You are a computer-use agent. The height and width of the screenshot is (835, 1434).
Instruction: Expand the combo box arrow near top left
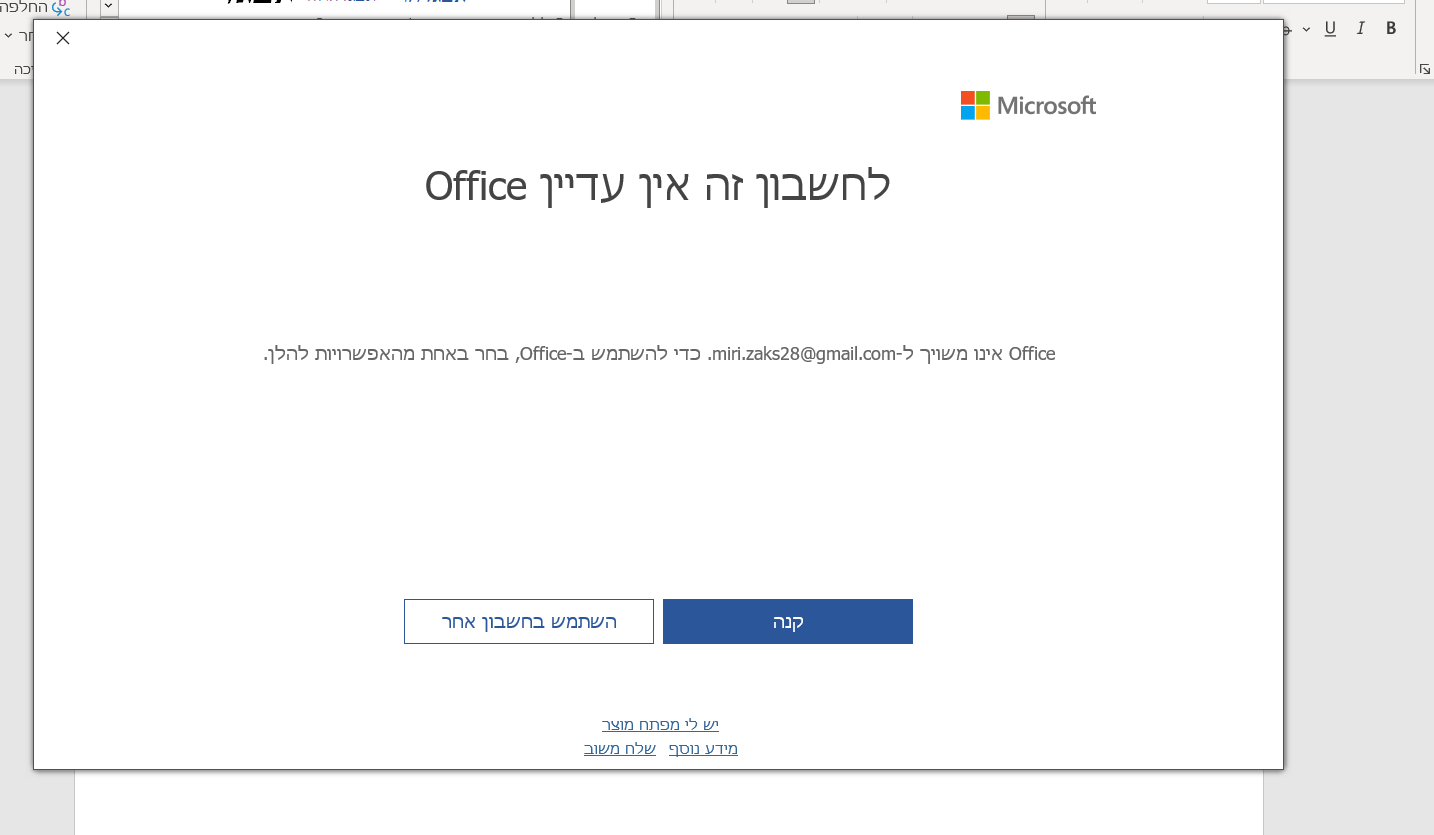(x=108, y=5)
